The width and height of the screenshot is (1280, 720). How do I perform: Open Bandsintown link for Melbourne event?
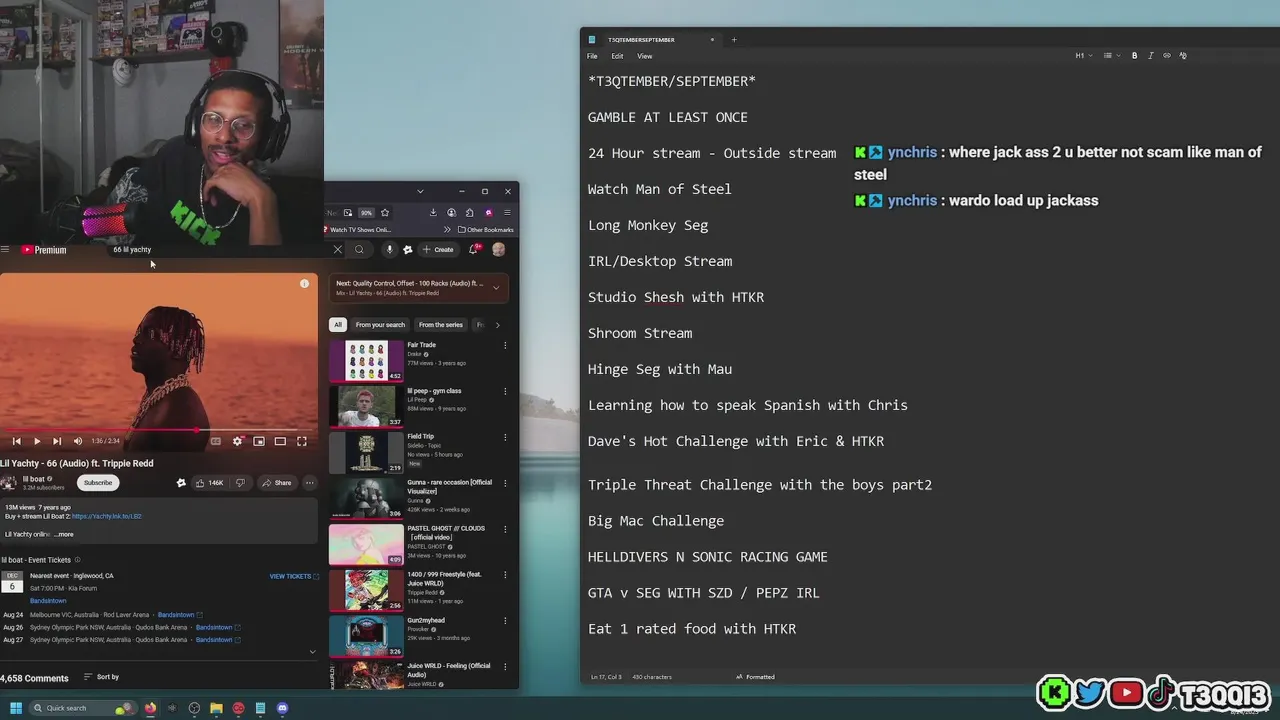[179, 615]
